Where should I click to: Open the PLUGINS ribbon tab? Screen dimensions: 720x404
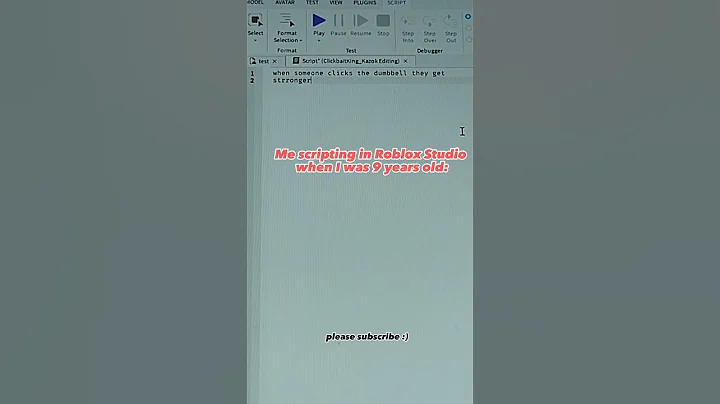(x=365, y=3)
